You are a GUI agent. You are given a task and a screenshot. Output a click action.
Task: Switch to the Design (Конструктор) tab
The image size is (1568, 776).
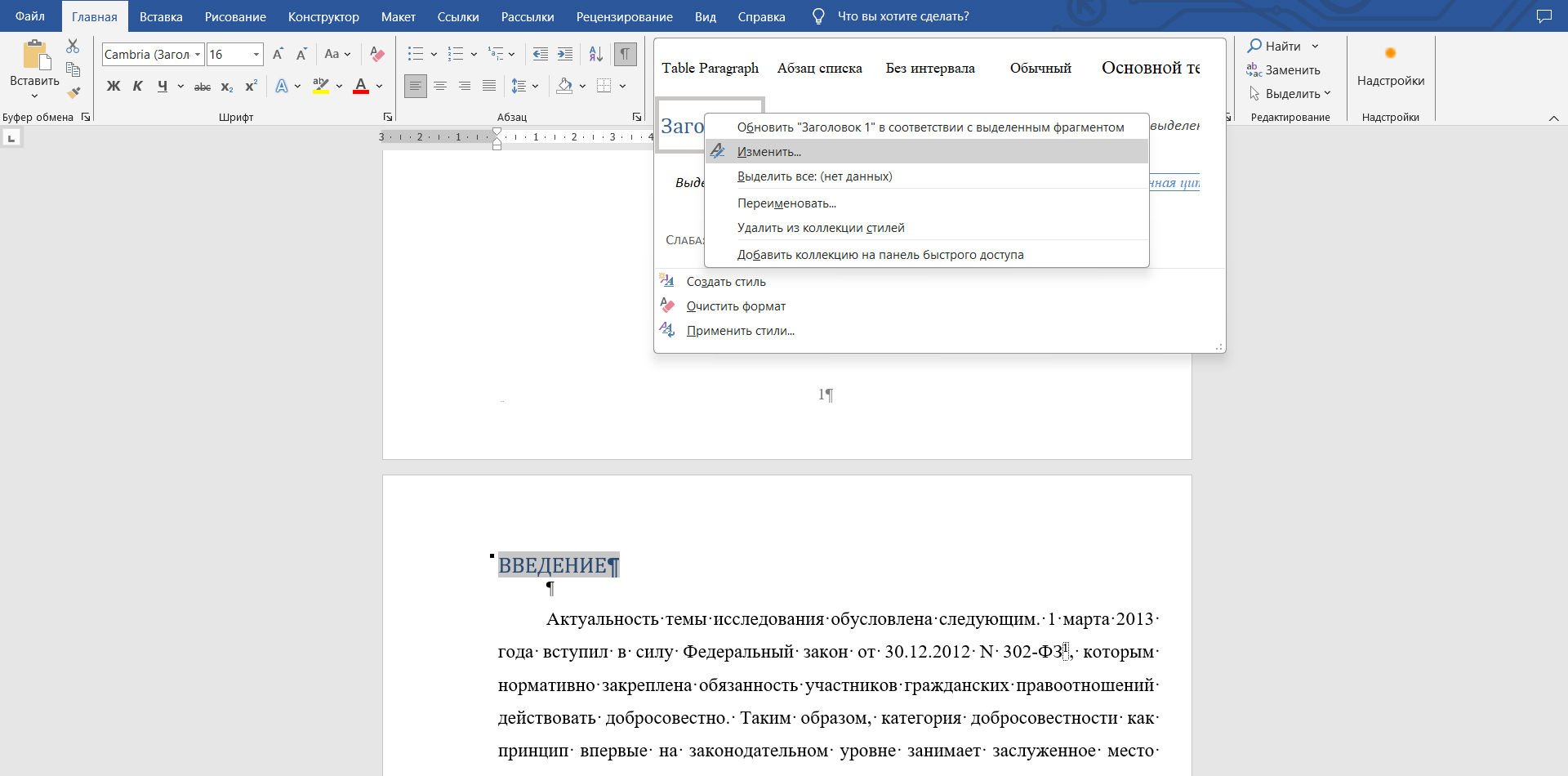pyautogui.click(x=323, y=16)
